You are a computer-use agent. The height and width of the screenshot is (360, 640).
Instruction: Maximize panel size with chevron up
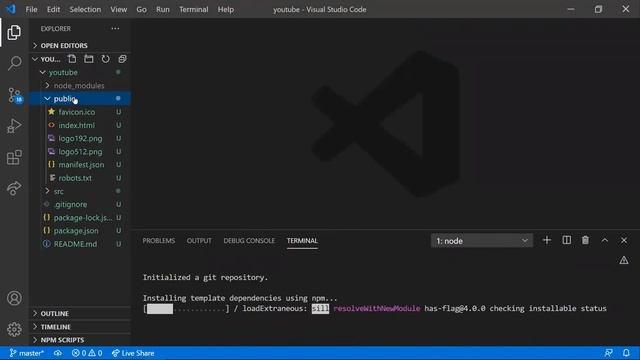[604, 240]
